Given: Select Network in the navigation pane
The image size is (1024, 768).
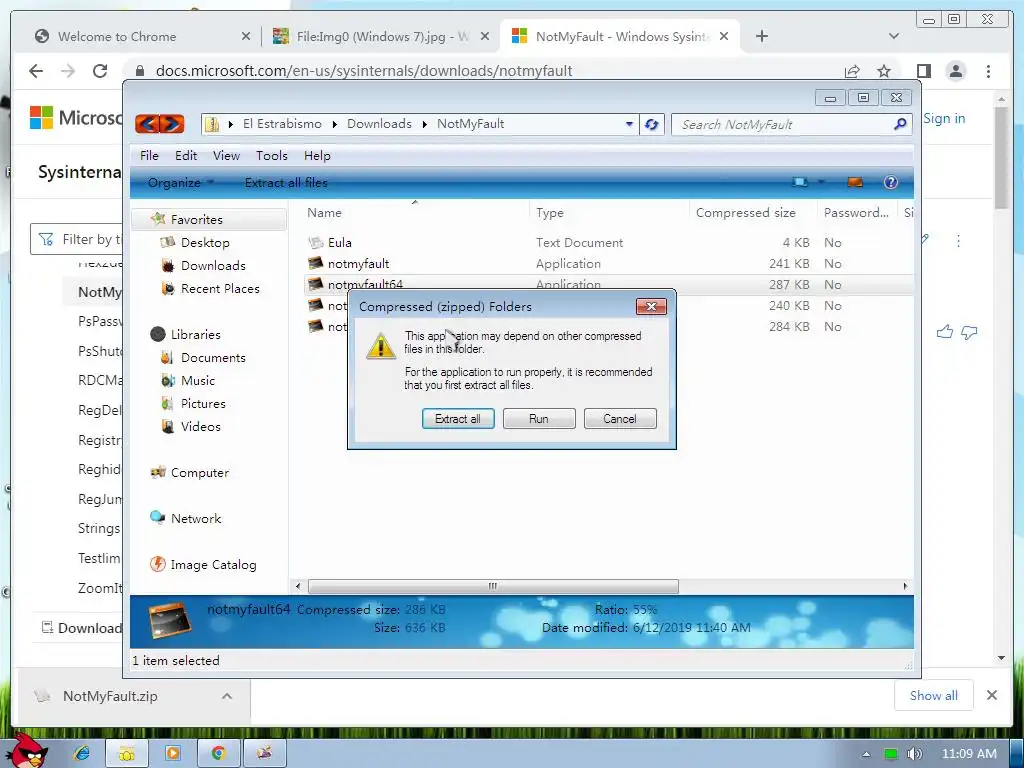Looking at the screenshot, I should 196,519.
